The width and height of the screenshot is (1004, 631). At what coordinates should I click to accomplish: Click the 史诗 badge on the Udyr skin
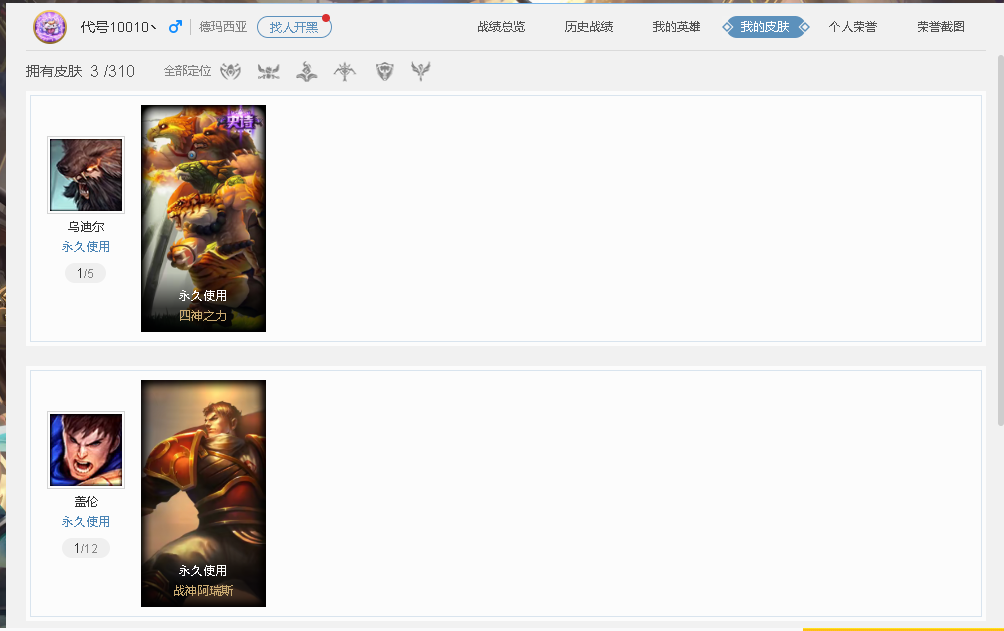(240, 120)
